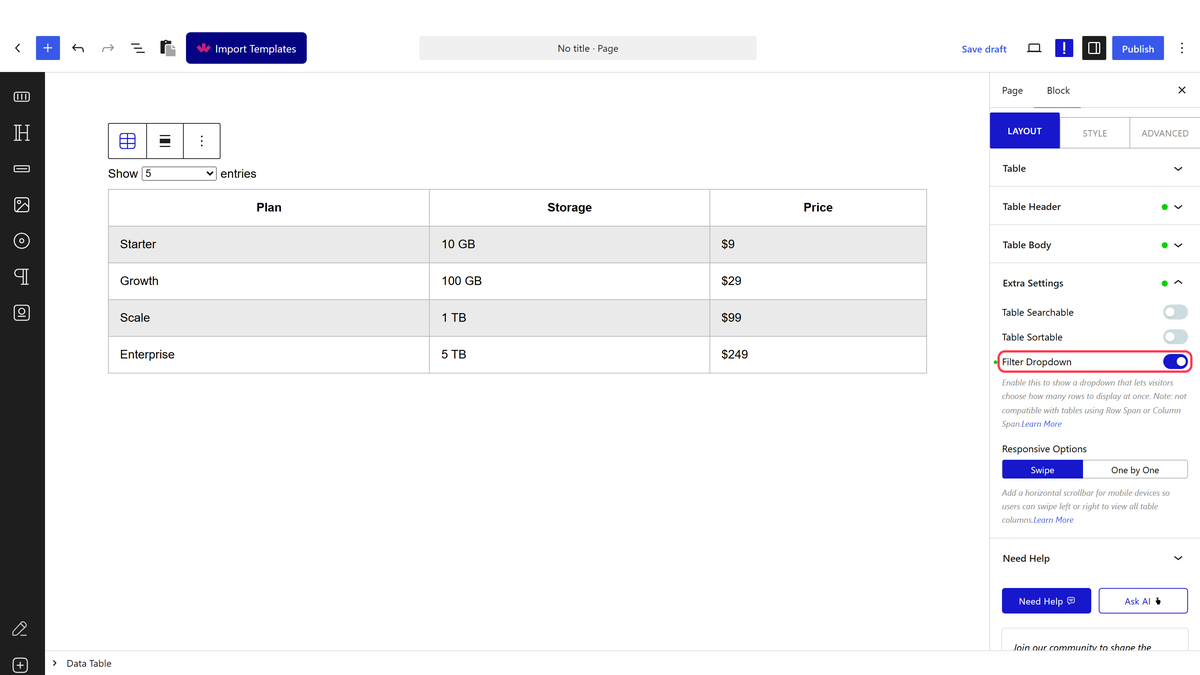Screen dimensions: 1200x675
Task: Open the block toolbar three-dot options
Action: point(202,141)
